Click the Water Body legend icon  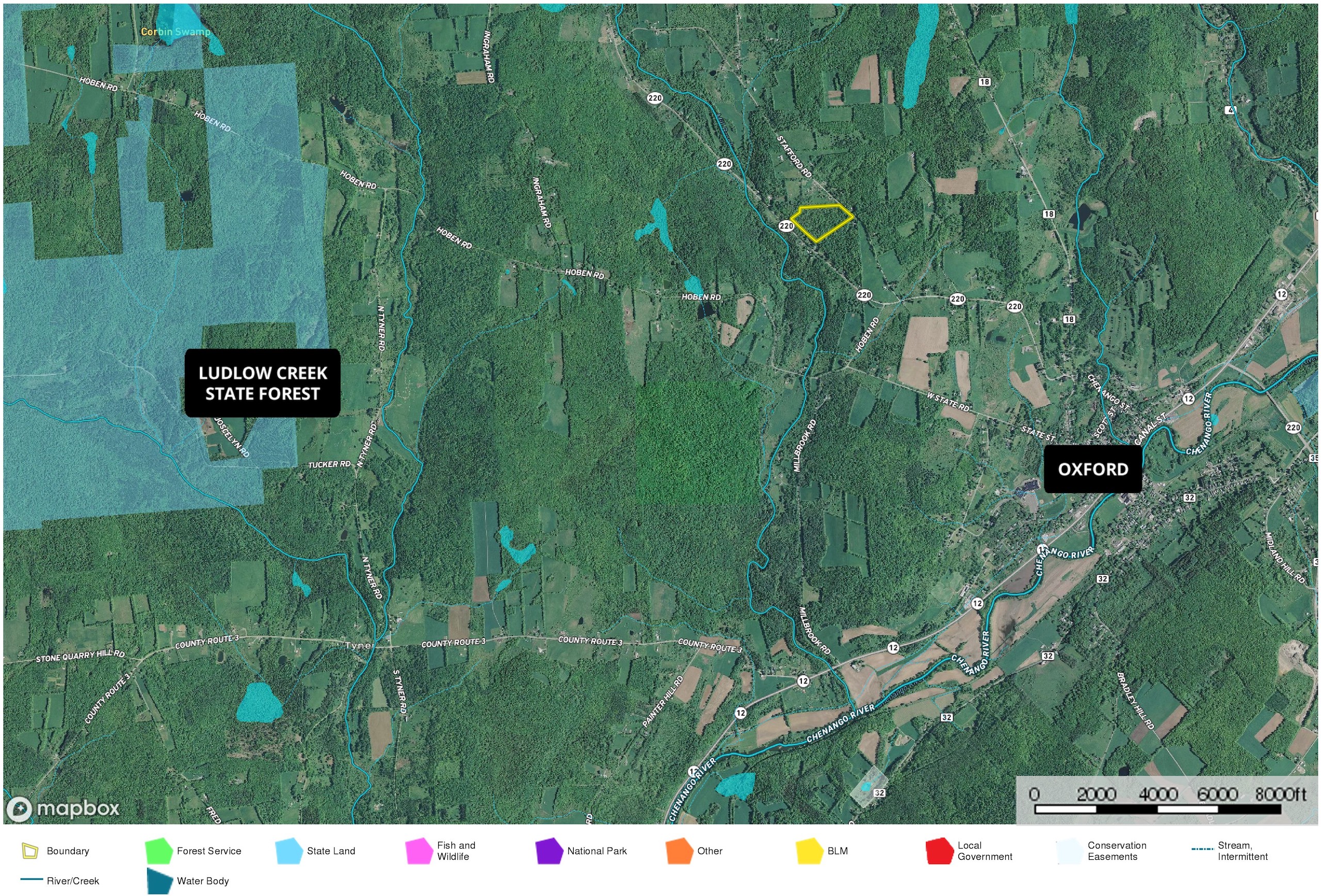coord(159,881)
